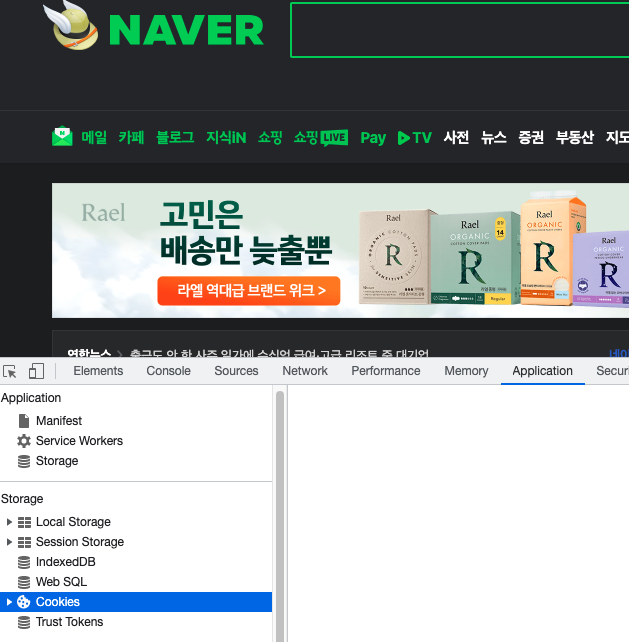The width and height of the screenshot is (629, 642).
Task: Click the Rael brand logo in banner
Action: pos(104,213)
